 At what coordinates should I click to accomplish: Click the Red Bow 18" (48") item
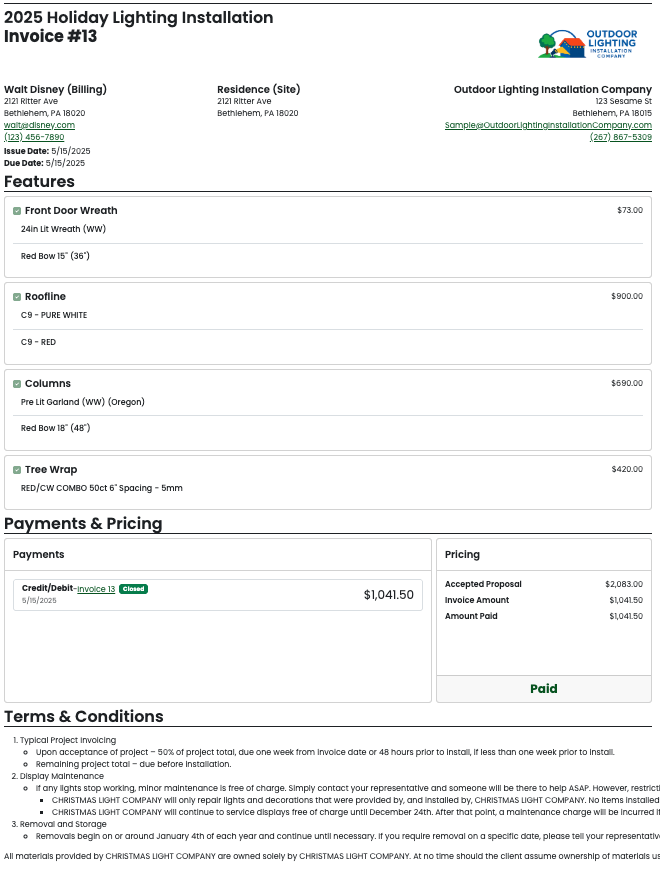coord(55,428)
